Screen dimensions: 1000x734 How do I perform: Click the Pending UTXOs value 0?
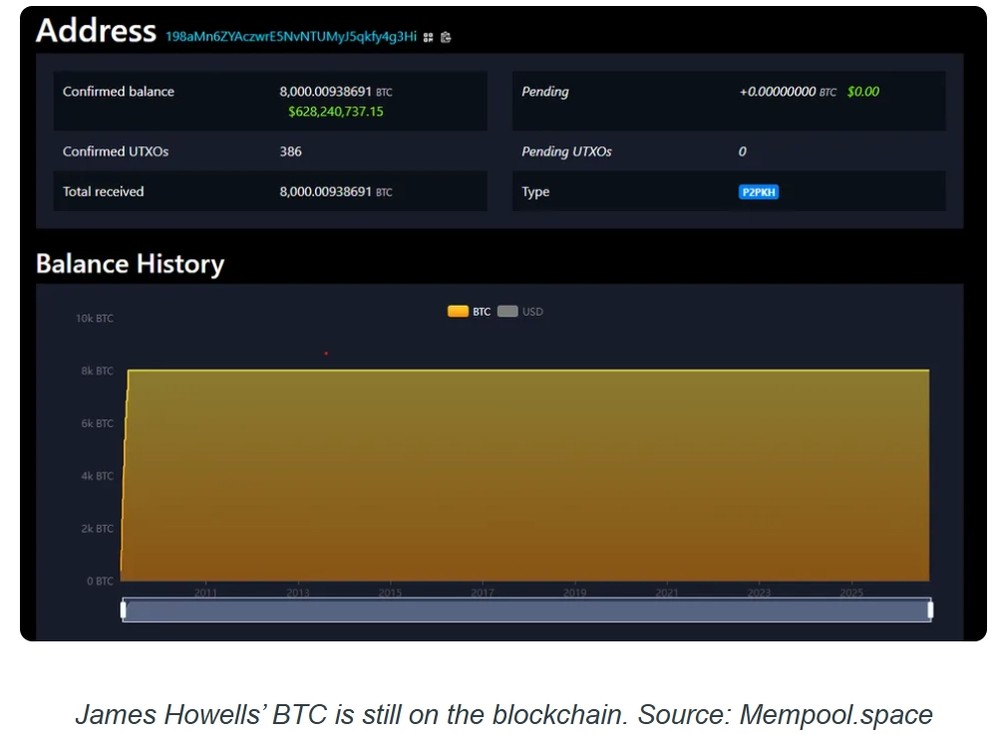click(742, 152)
